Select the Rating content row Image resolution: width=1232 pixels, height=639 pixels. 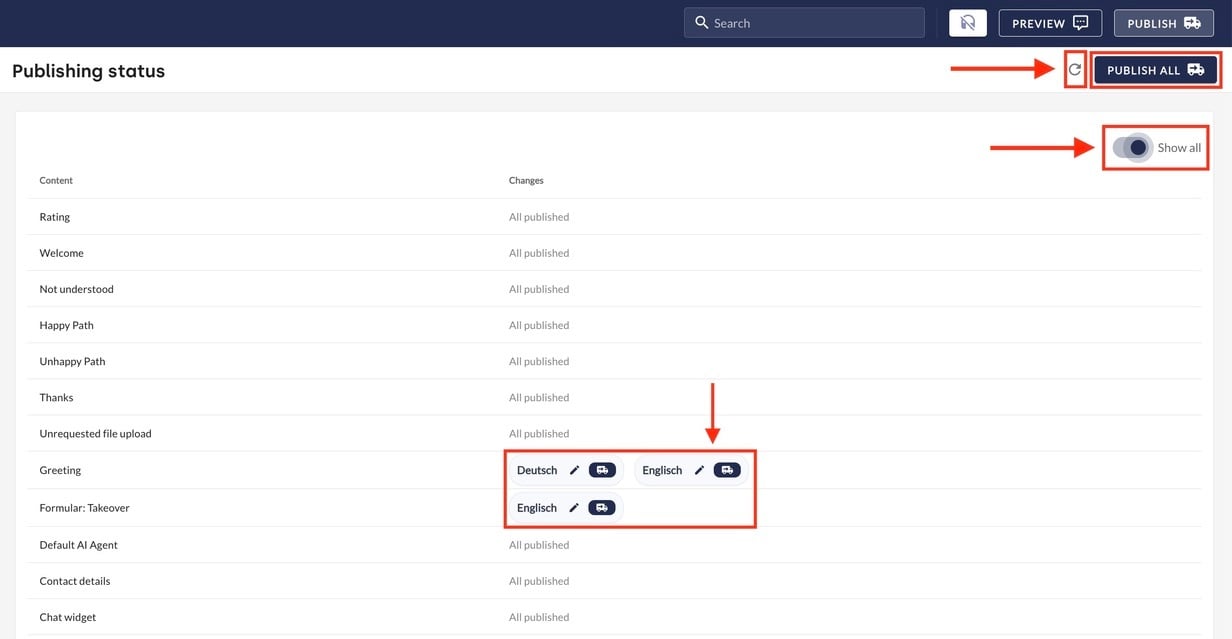(55, 217)
